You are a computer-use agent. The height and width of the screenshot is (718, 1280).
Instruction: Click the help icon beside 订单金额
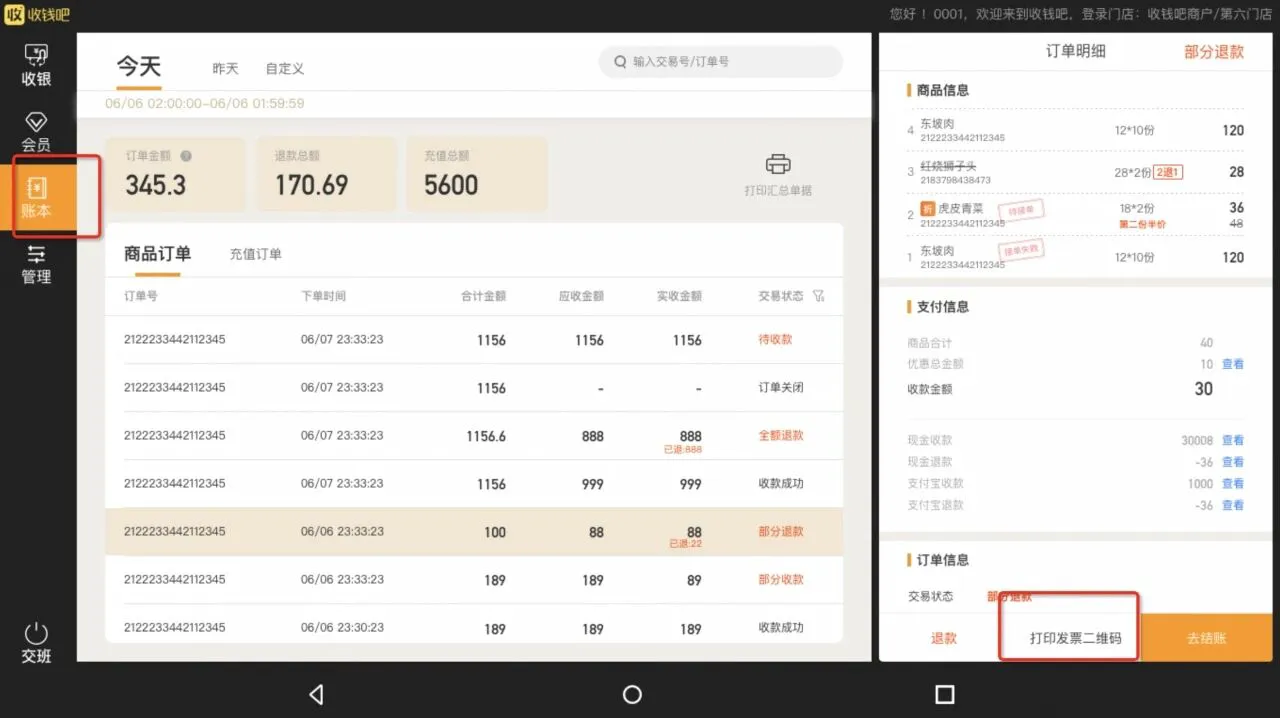tap(186, 156)
